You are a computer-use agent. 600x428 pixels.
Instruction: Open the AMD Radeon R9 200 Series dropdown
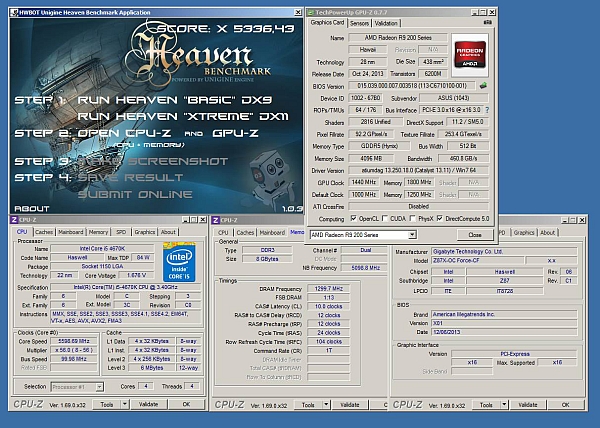coord(412,235)
